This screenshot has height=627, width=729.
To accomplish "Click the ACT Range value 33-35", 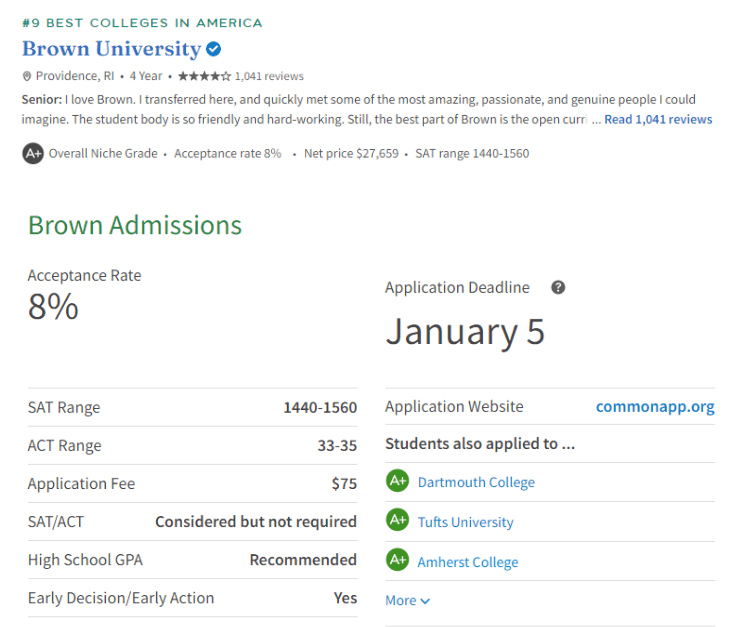I will 337,446.
